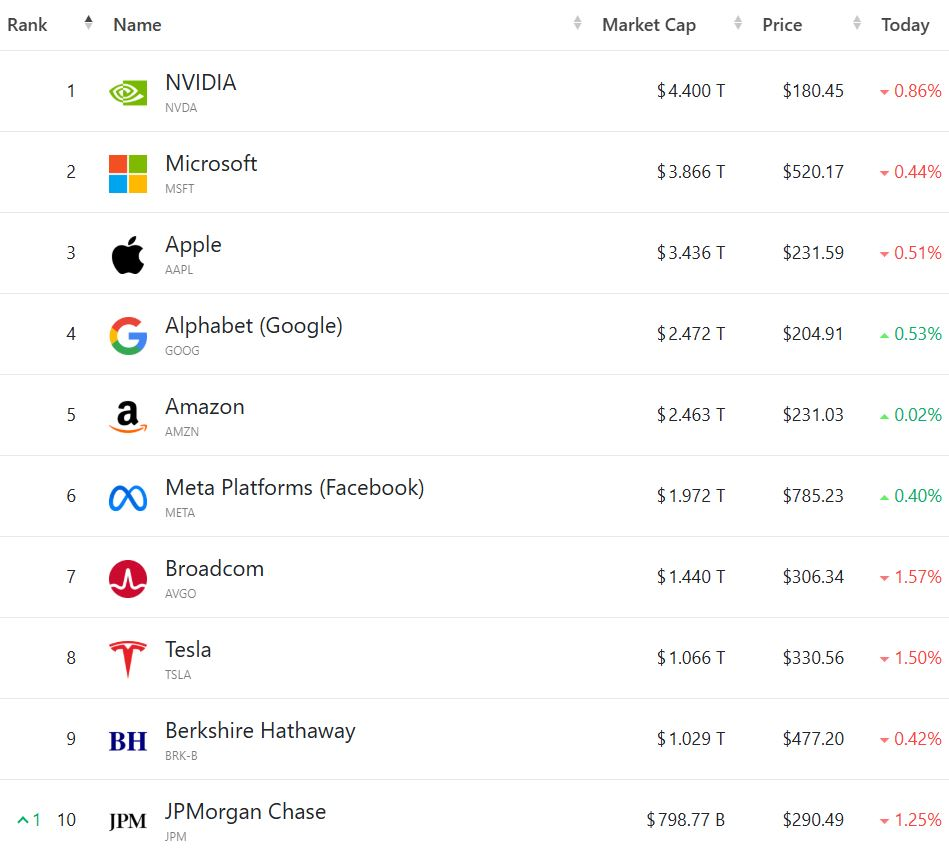Sort table by Rank arrows
The width and height of the screenshot is (949, 851).
click(88, 23)
